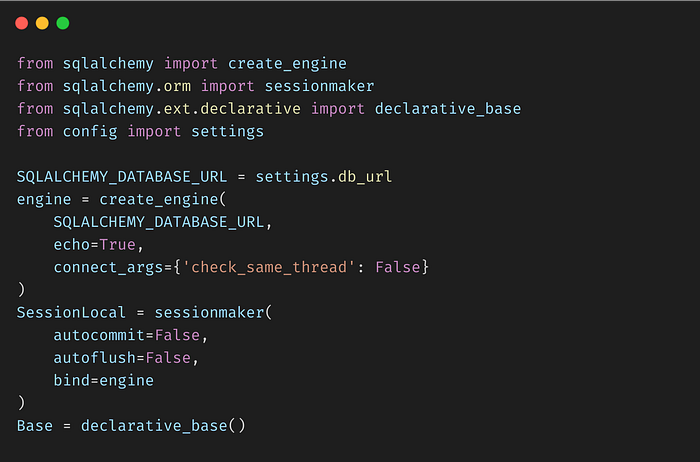Click 'sessionmaker(' call on the SessionLocal line
Image resolution: width=700 pixels, height=462 pixels.
(213, 312)
